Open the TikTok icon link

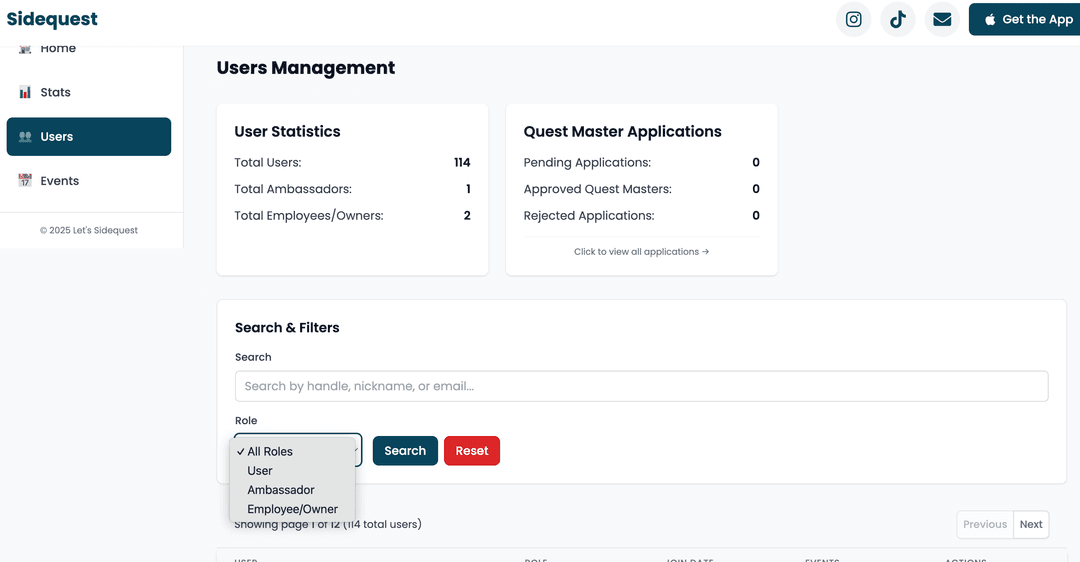tap(897, 20)
